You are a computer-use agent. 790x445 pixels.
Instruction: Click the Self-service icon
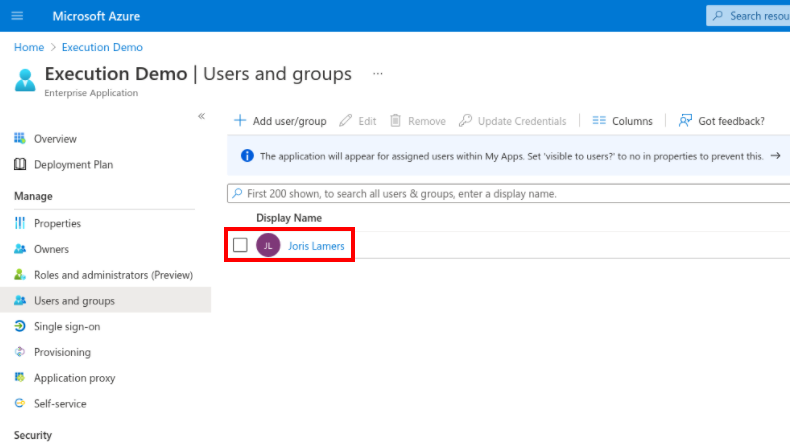coord(20,403)
